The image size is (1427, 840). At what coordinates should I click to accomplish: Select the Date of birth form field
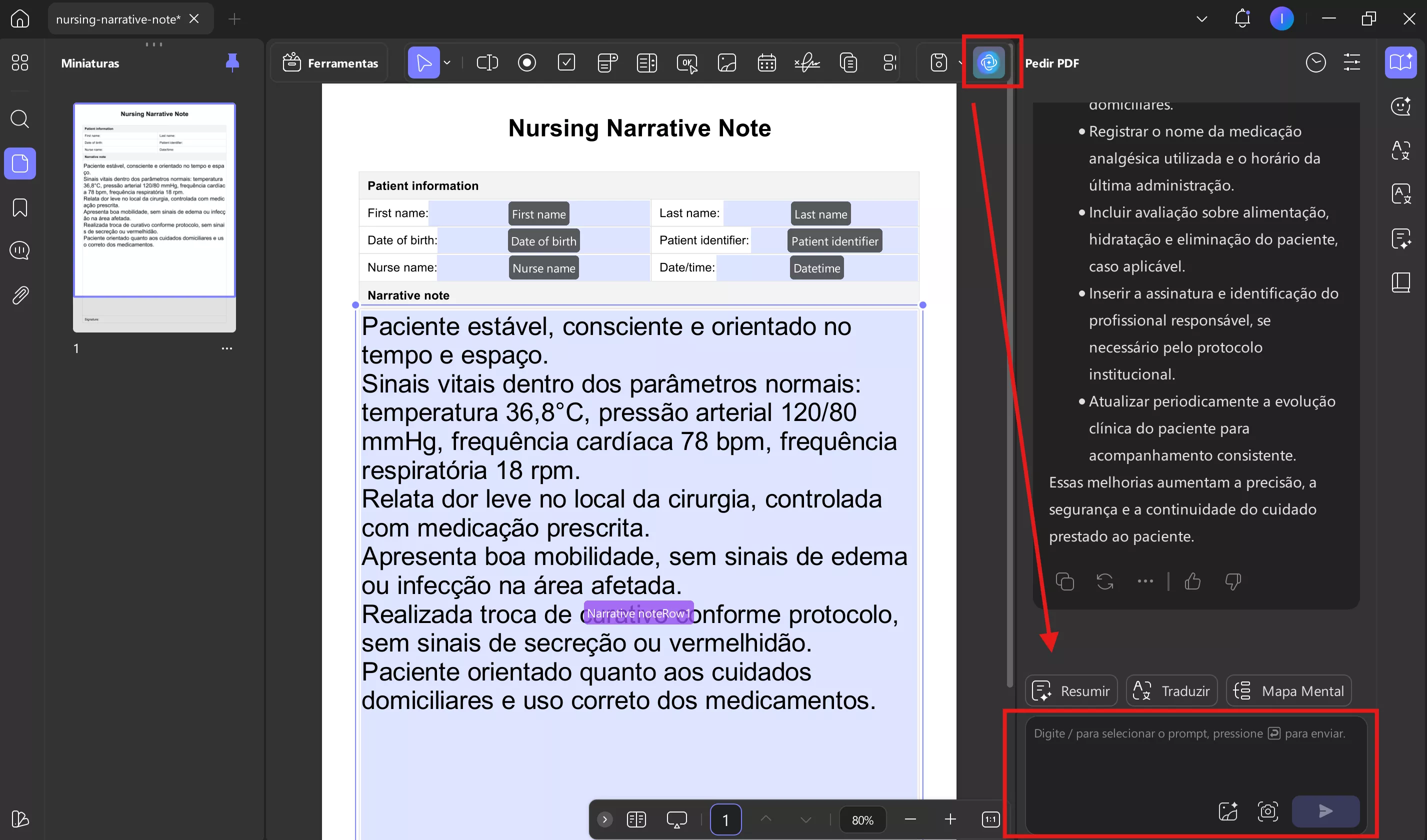click(543, 241)
